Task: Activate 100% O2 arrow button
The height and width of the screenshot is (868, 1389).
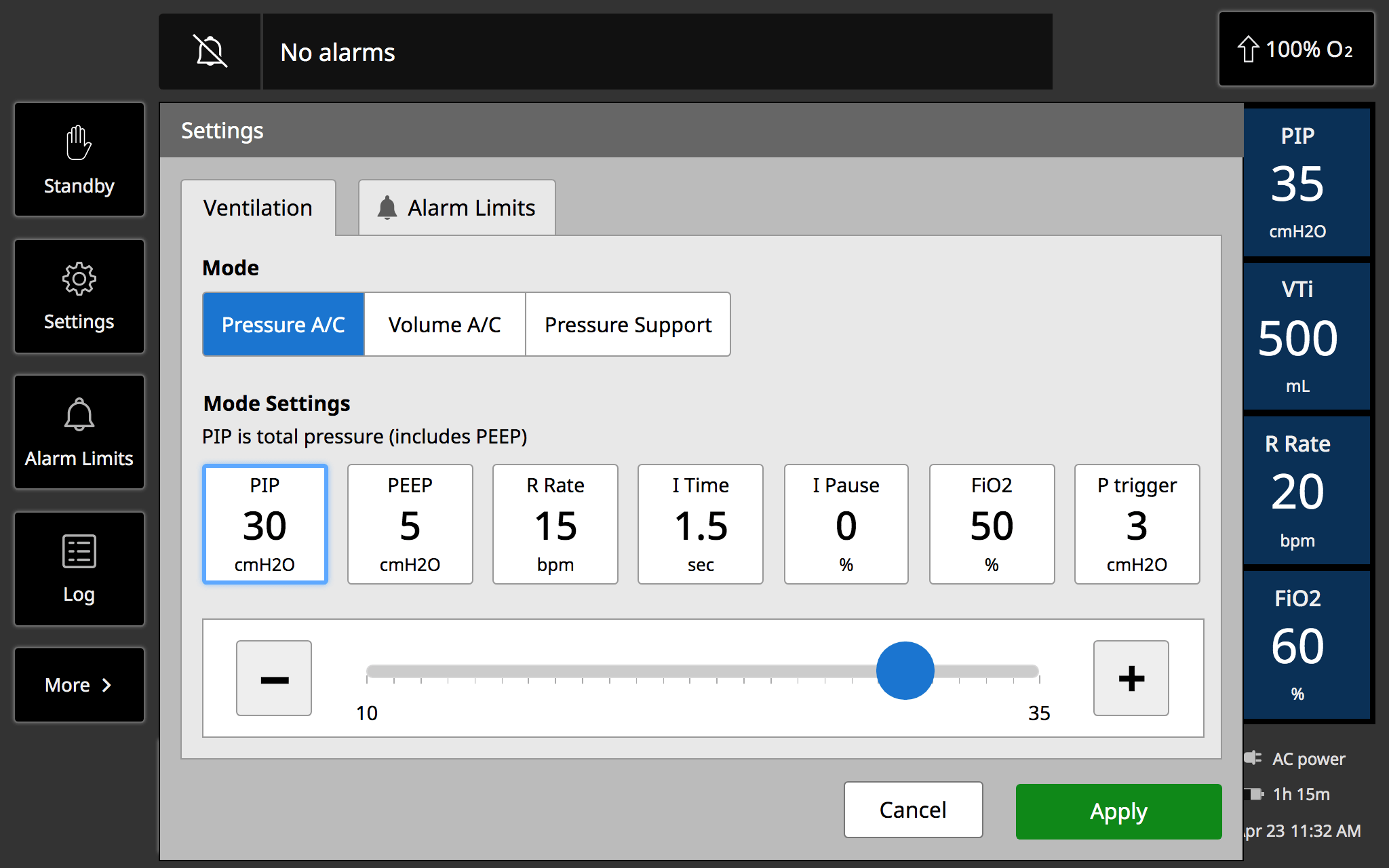Action: pos(1296,50)
